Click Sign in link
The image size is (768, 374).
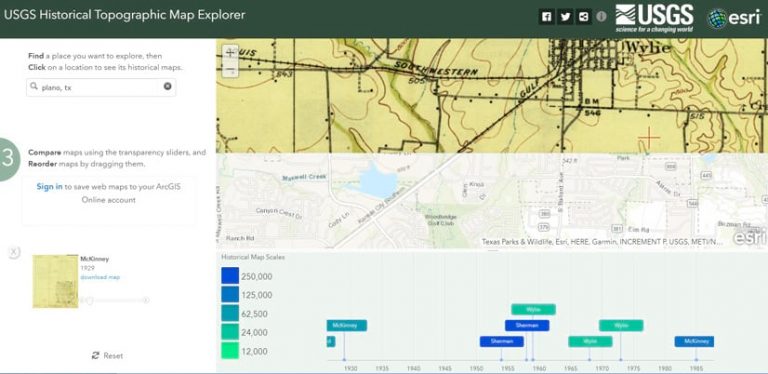49,187
